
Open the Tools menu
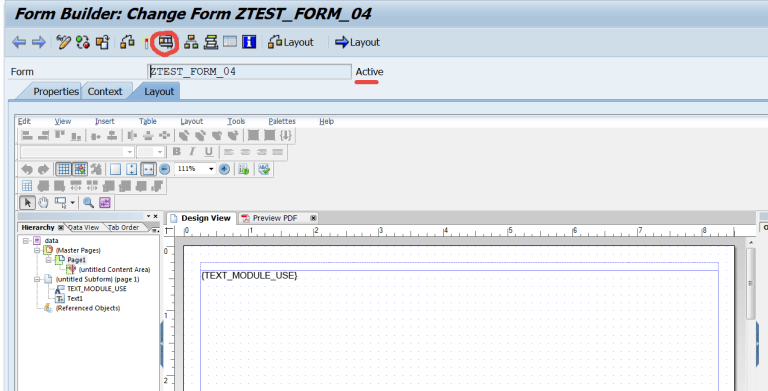pos(236,121)
